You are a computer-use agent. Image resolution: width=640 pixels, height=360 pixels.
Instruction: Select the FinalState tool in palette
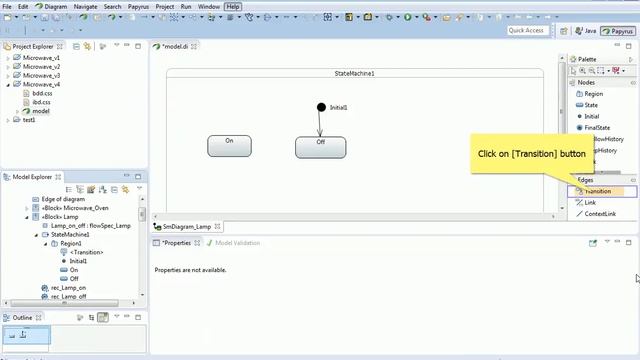[593, 128]
